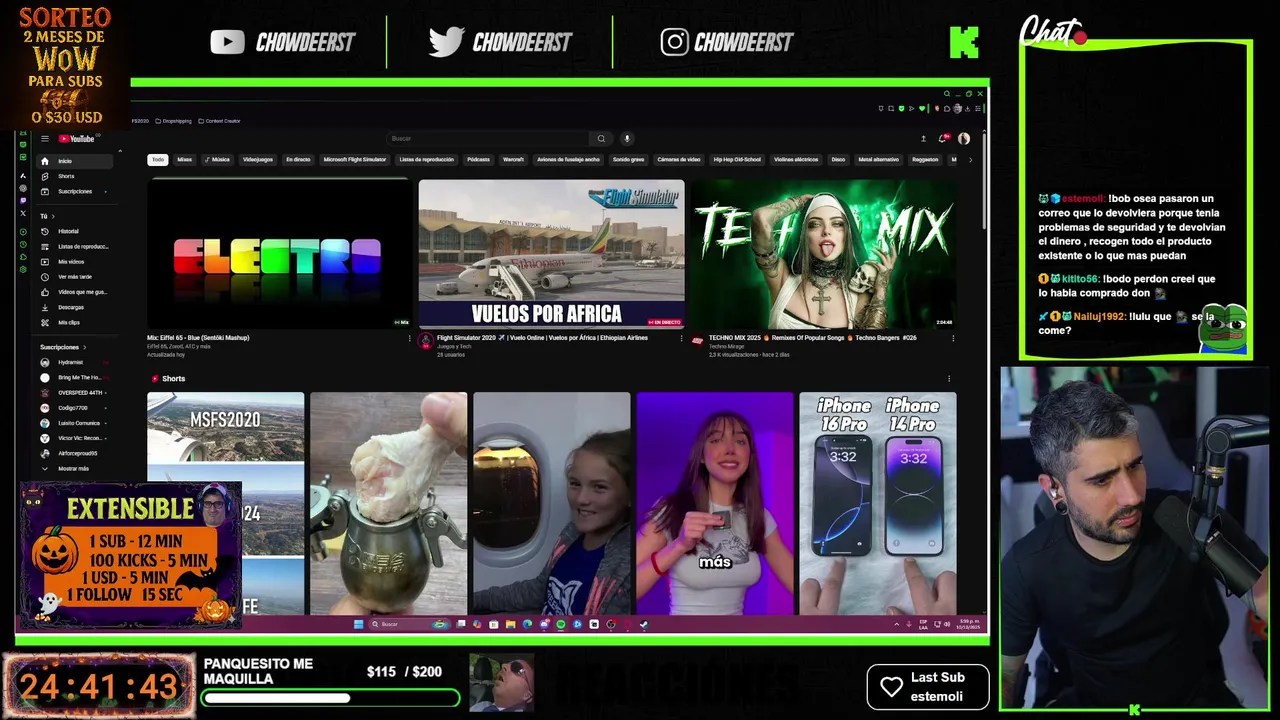This screenshot has height=720, width=1280.
Task: Open File Explorer from the taskbar
Action: (x=510, y=624)
